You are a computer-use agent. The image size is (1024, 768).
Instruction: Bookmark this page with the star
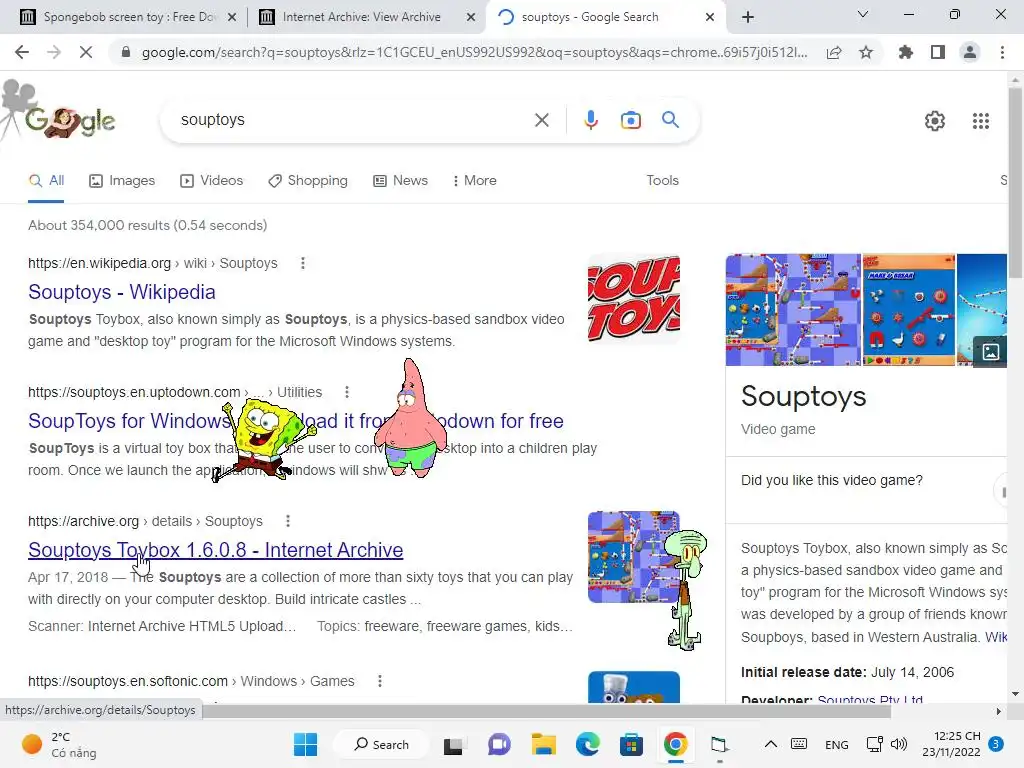click(x=866, y=52)
